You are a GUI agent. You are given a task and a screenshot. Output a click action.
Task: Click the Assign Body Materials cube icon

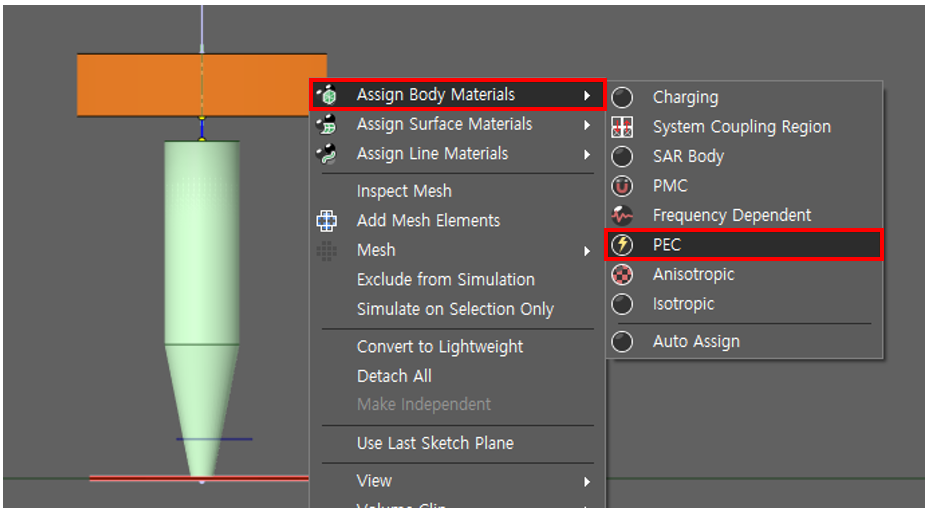(326, 95)
